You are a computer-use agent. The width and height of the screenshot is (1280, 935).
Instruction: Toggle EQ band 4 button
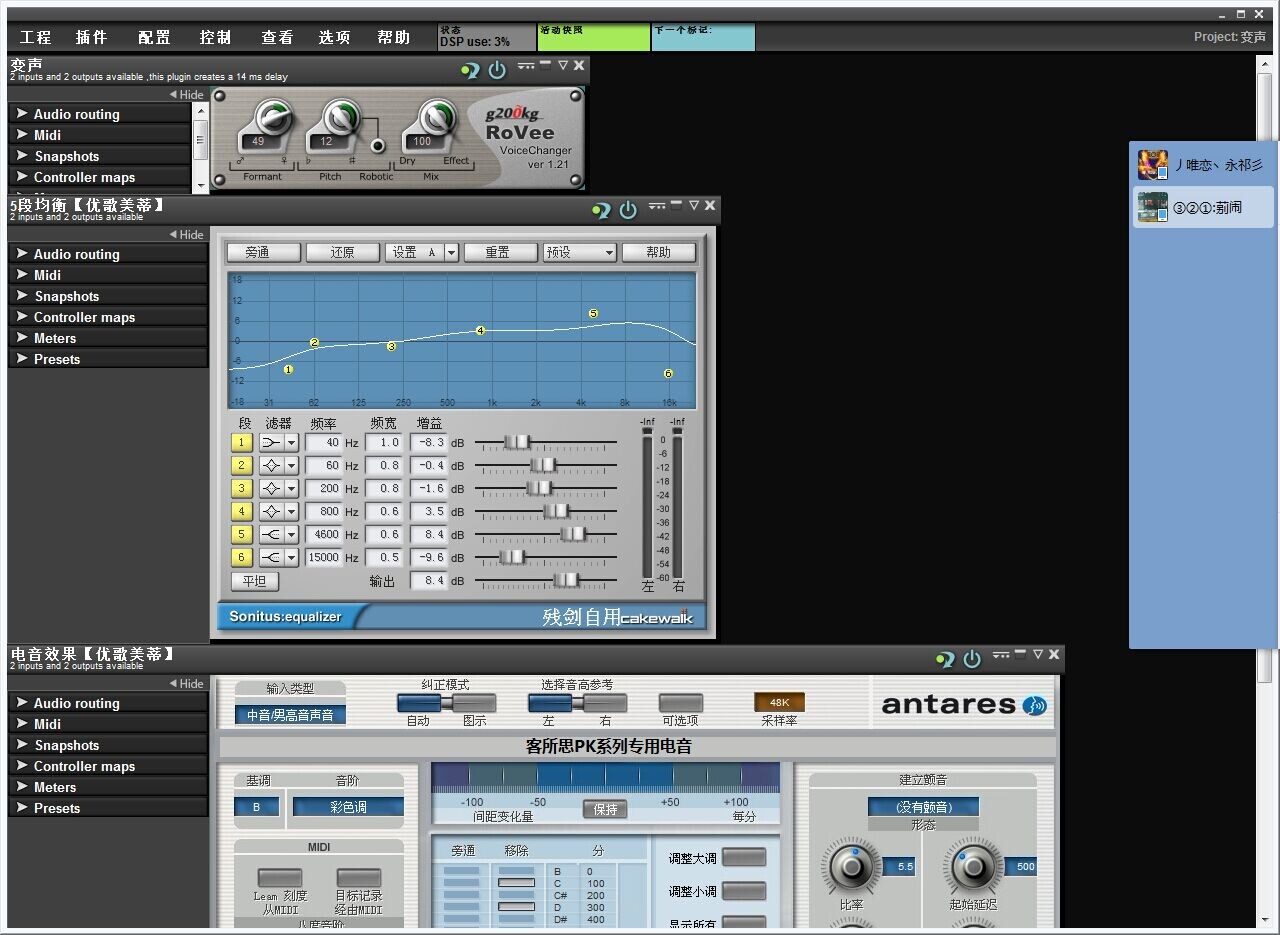[x=241, y=511]
